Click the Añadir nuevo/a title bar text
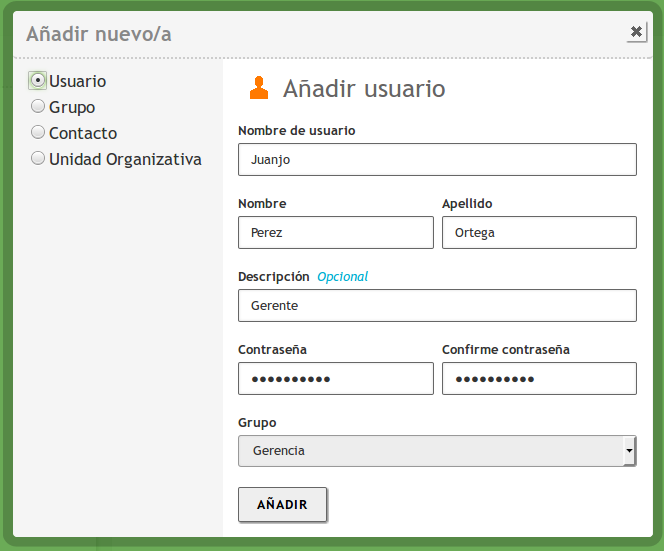 coord(99,34)
